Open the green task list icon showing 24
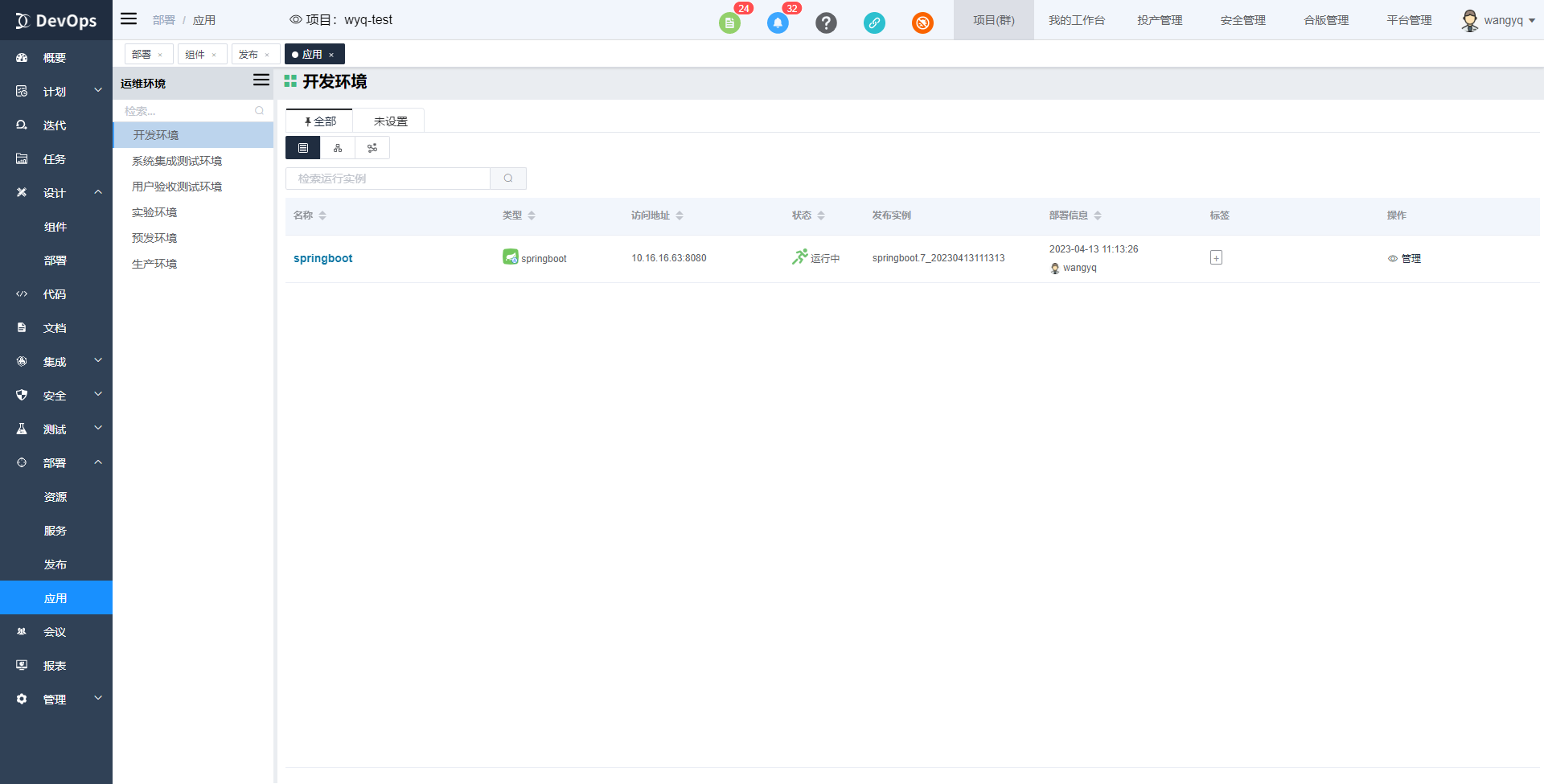 click(x=729, y=23)
